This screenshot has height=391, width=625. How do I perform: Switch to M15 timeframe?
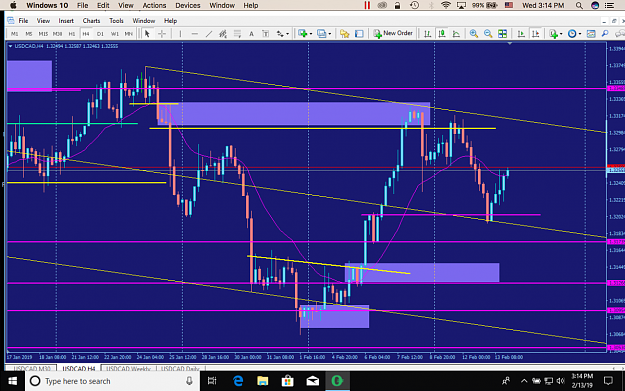[43, 34]
